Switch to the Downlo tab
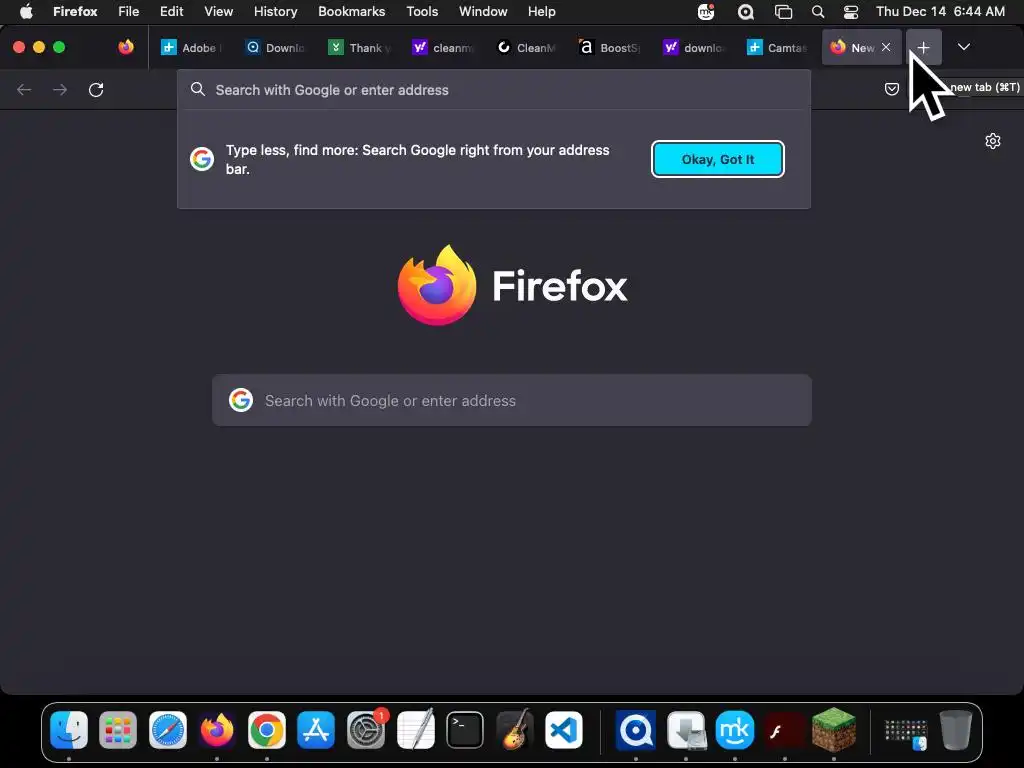This screenshot has height=768, width=1024. click(276, 48)
